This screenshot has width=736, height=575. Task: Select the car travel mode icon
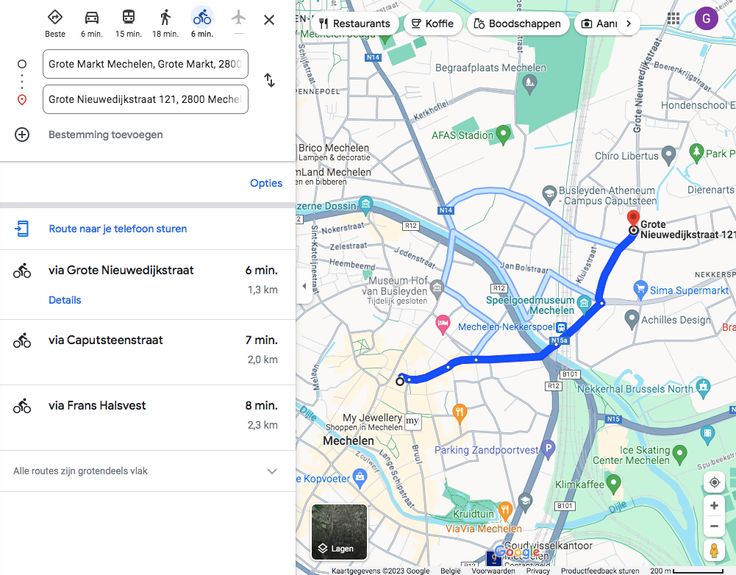[x=92, y=18]
